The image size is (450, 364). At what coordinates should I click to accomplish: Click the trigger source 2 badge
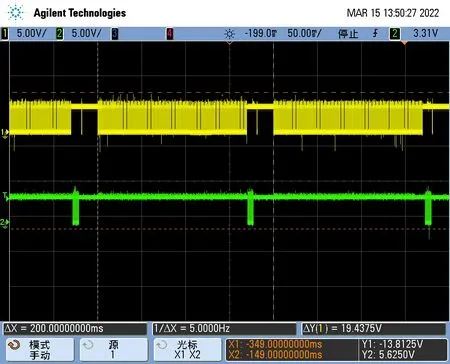[x=395, y=34]
